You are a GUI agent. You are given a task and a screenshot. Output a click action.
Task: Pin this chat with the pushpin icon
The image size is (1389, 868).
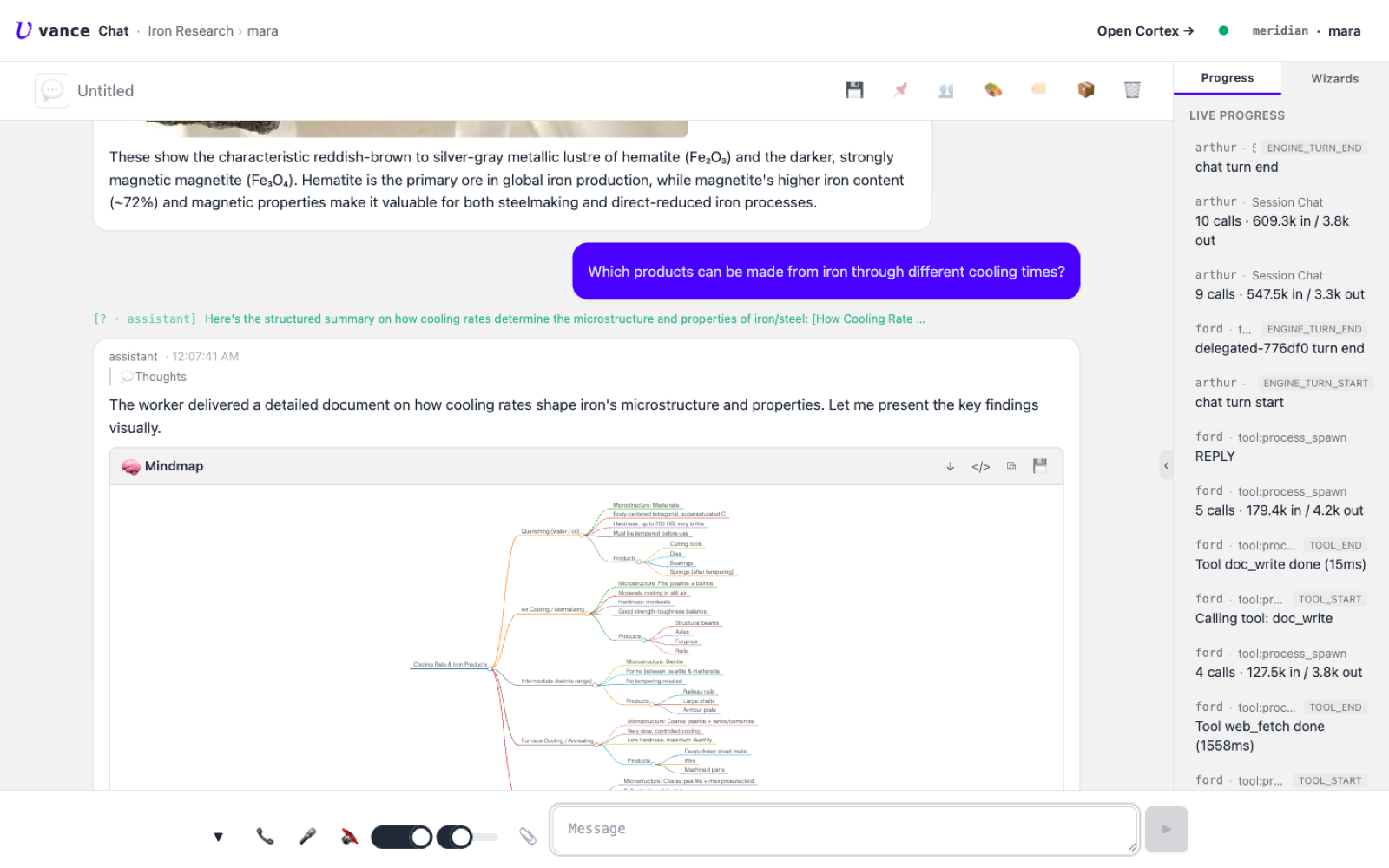pyautogui.click(x=900, y=89)
